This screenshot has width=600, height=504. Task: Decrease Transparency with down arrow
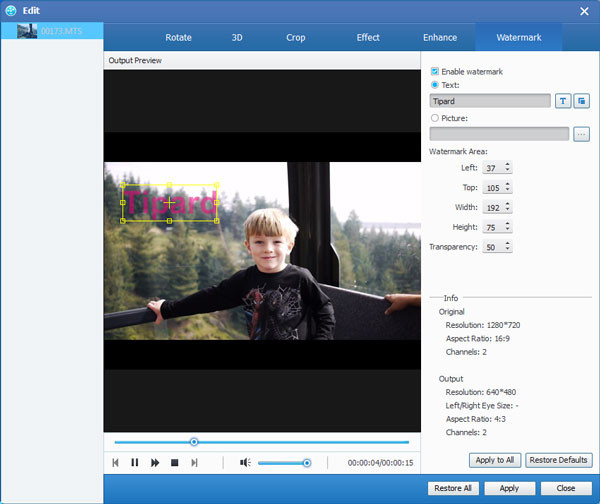507,250
